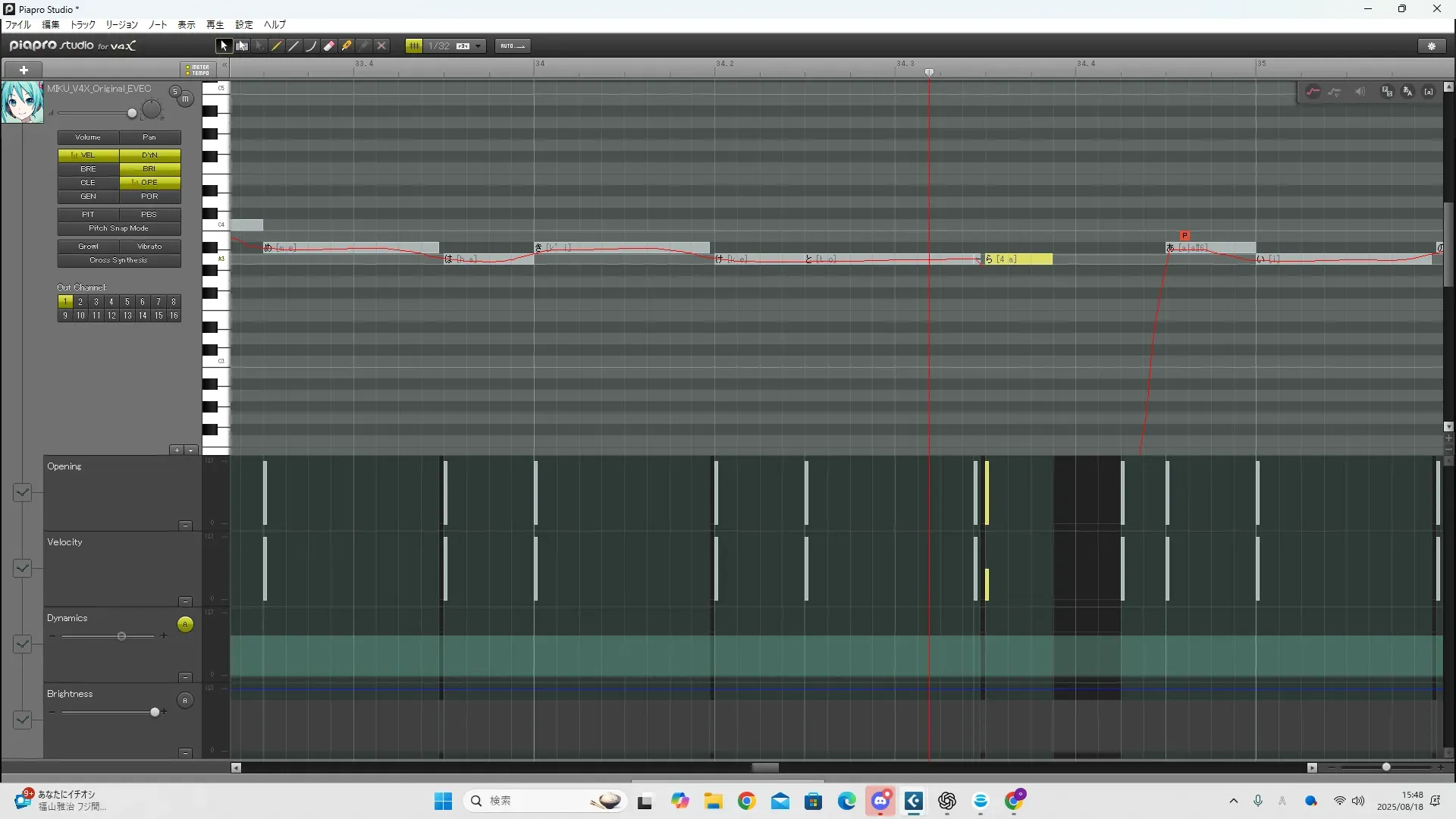Open the トラック menu

[83, 25]
